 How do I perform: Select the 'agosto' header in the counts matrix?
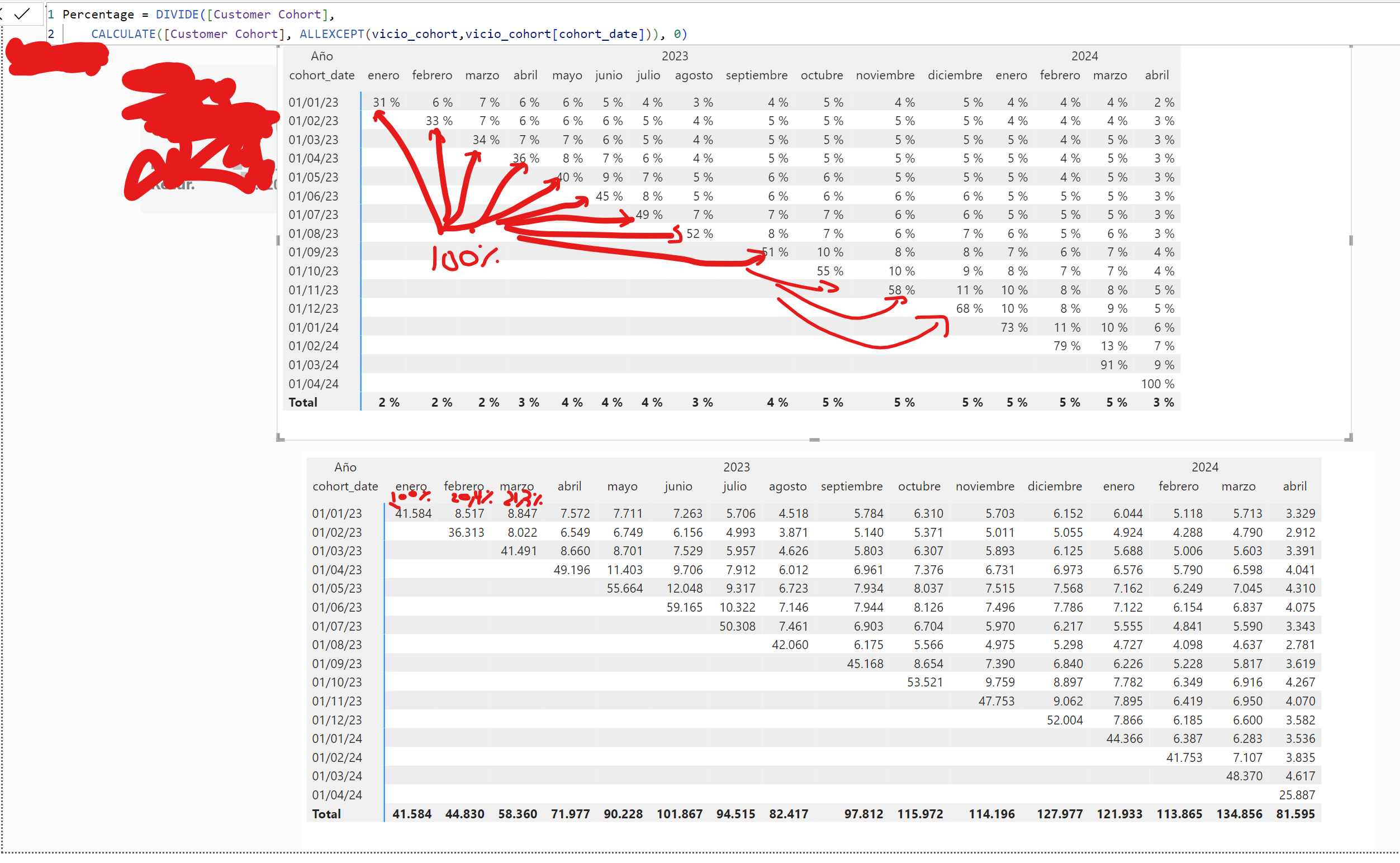(787, 487)
